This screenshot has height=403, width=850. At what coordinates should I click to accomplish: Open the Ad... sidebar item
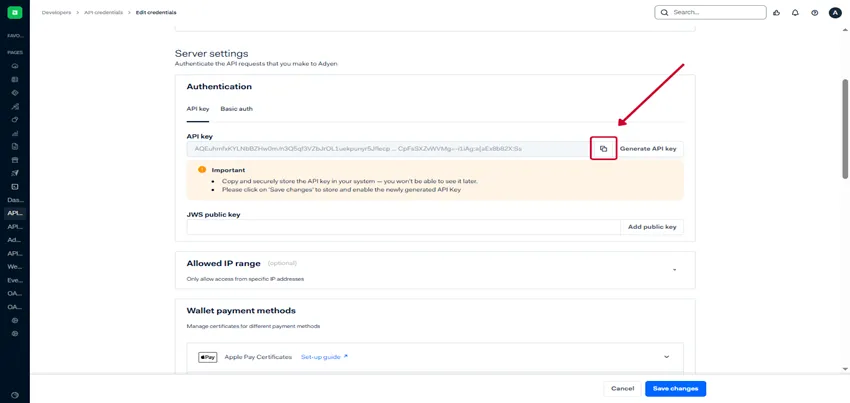(15, 239)
